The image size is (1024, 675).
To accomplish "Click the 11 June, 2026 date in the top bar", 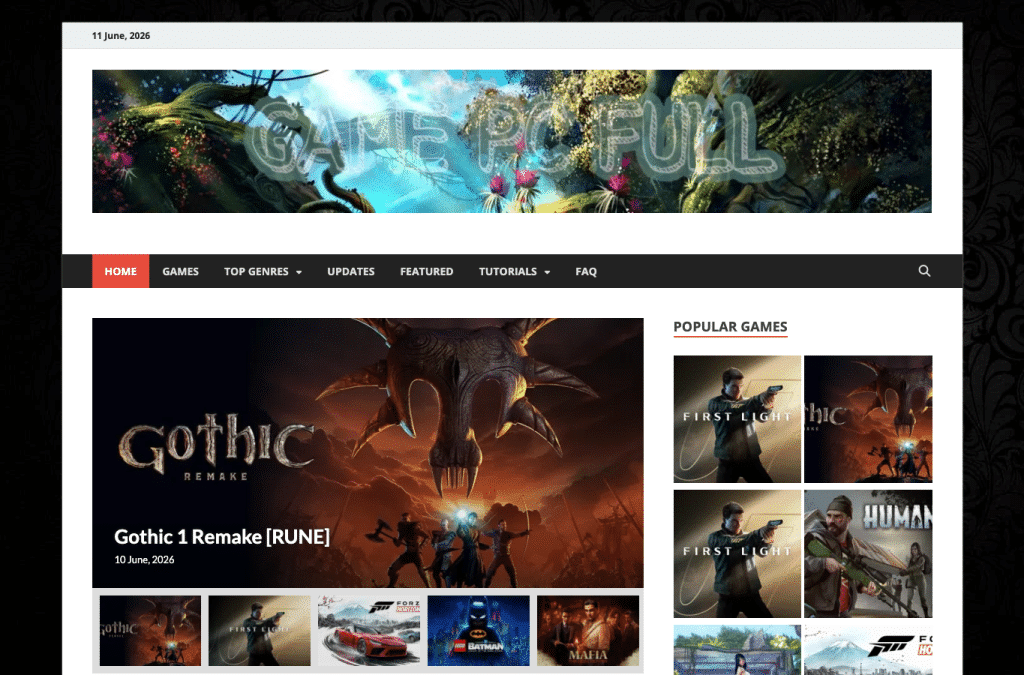I will (121, 36).
